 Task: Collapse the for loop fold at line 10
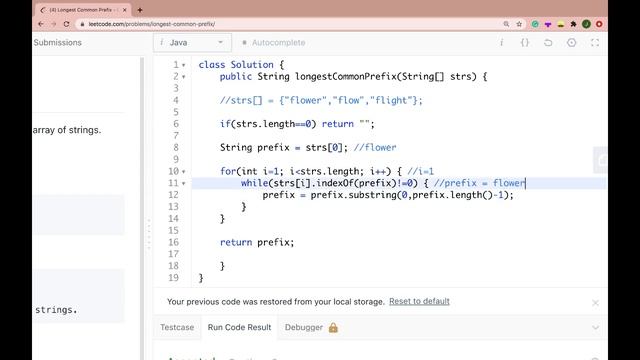pos(184,172)
